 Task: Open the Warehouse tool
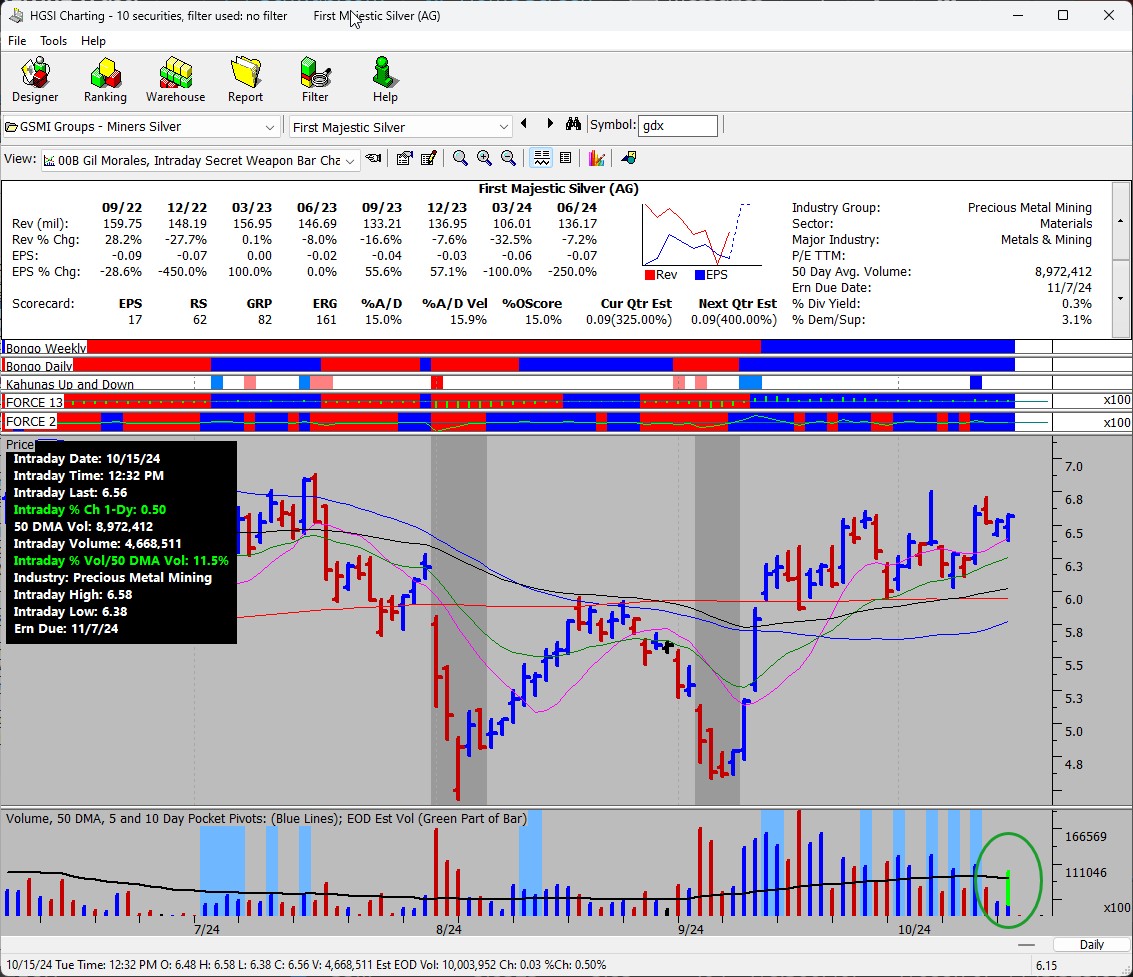[x=175, y=80]
